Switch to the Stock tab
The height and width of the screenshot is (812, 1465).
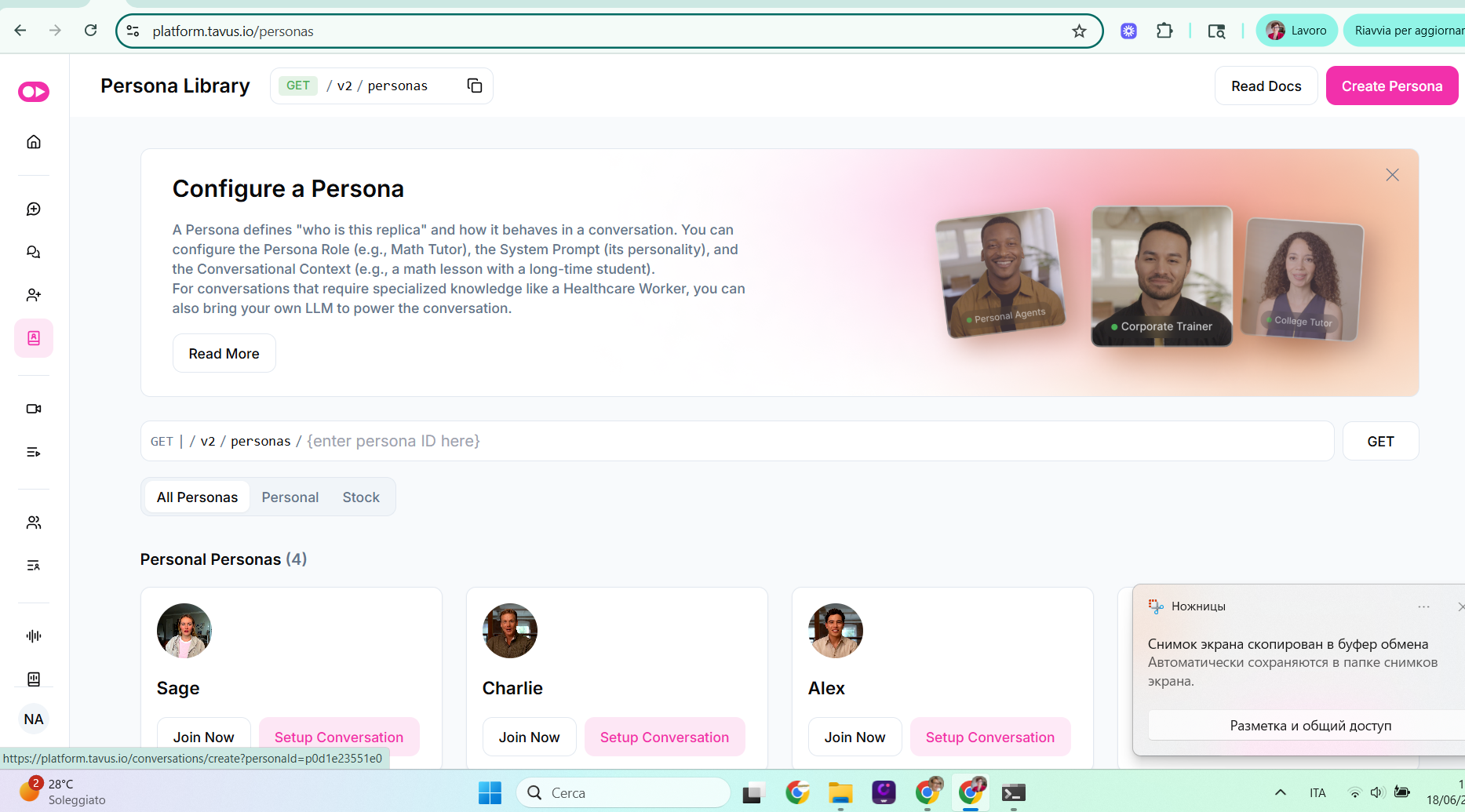coord(361,497)
